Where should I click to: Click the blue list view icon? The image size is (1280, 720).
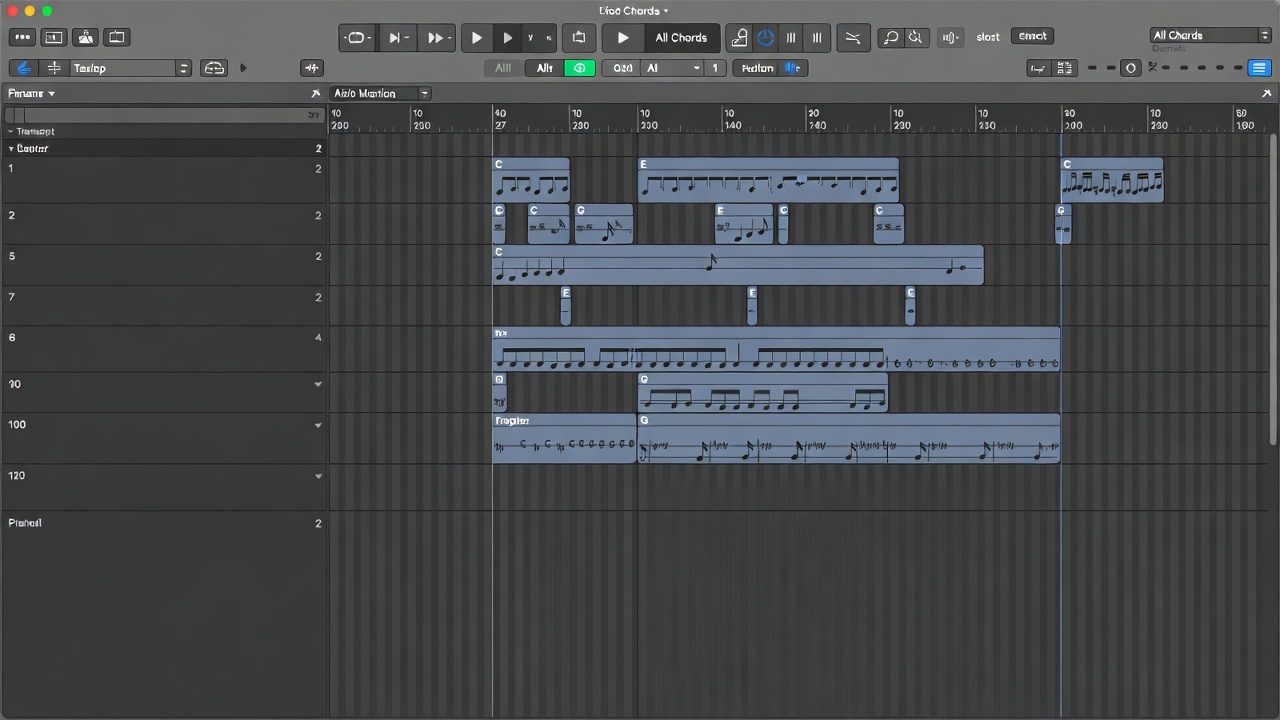(1259, 68)
